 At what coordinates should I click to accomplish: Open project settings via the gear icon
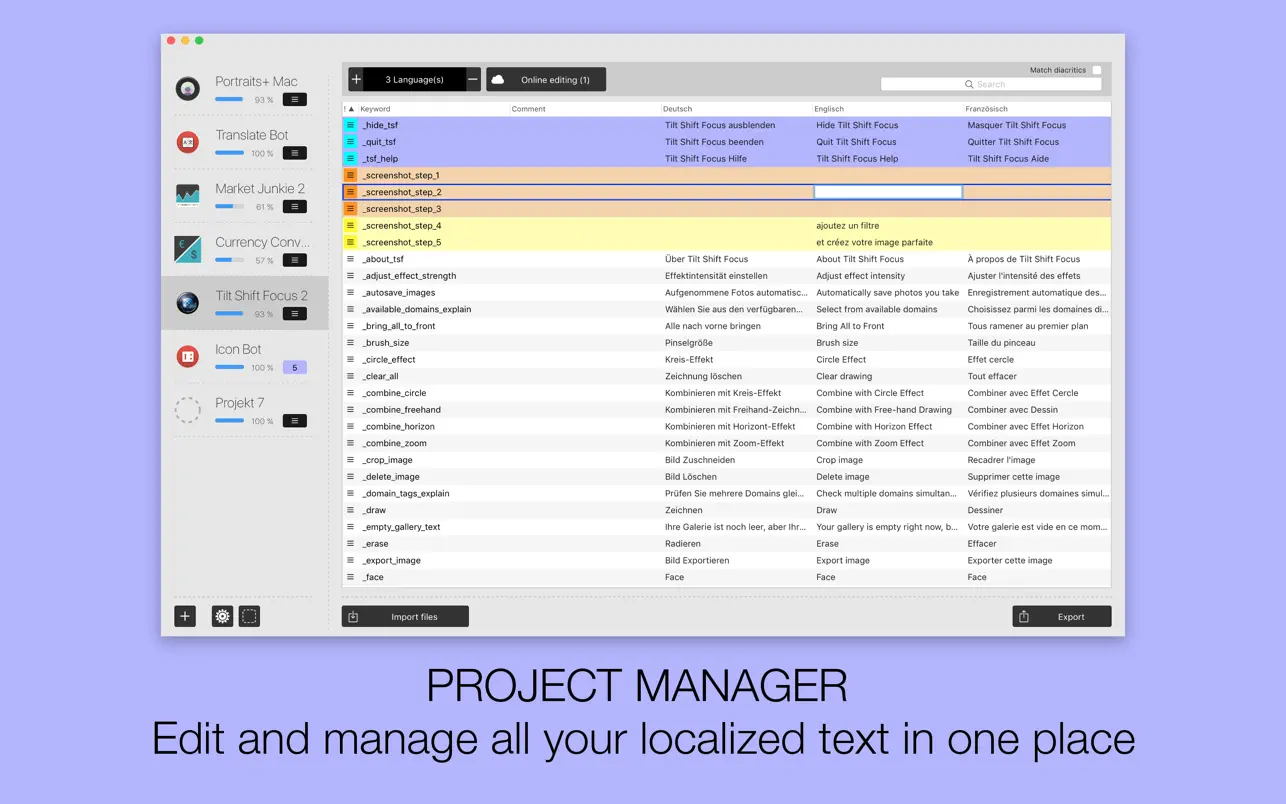[x=222, y=616]
